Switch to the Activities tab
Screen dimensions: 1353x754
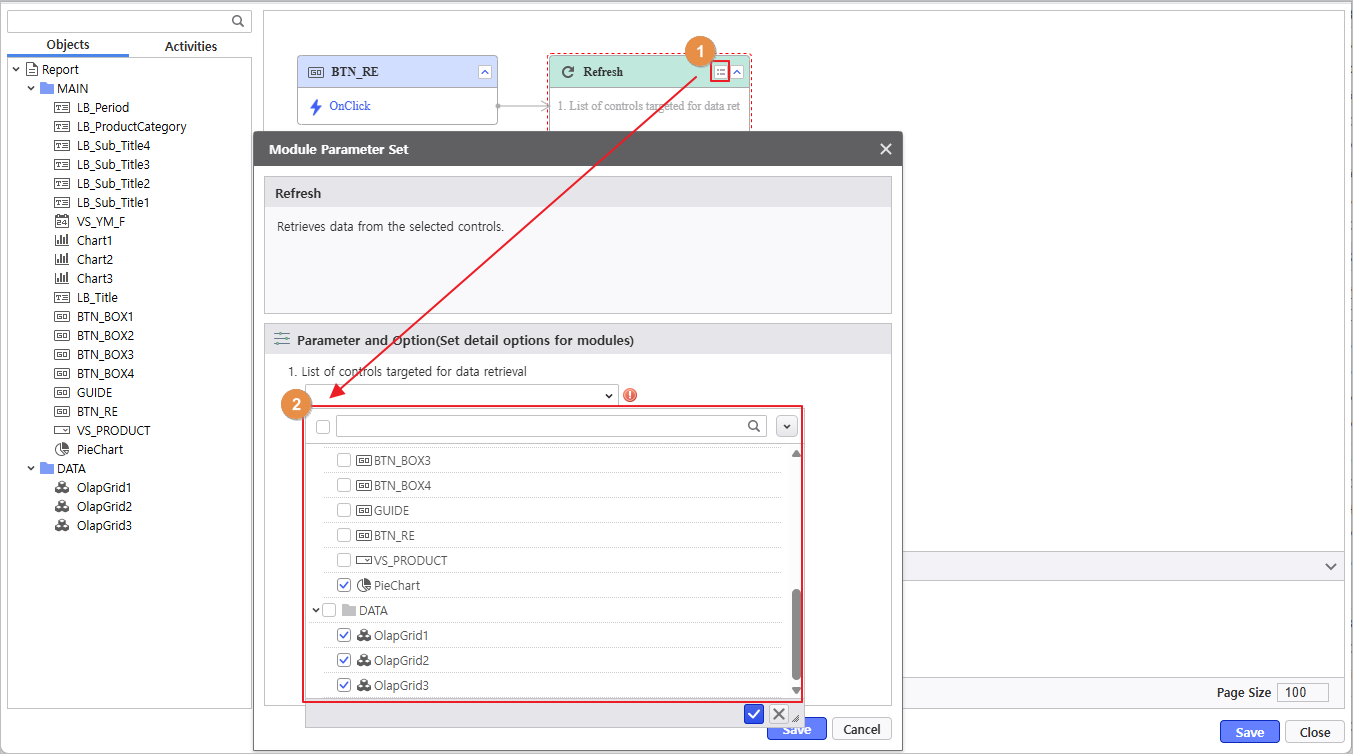tap(190, 46)
